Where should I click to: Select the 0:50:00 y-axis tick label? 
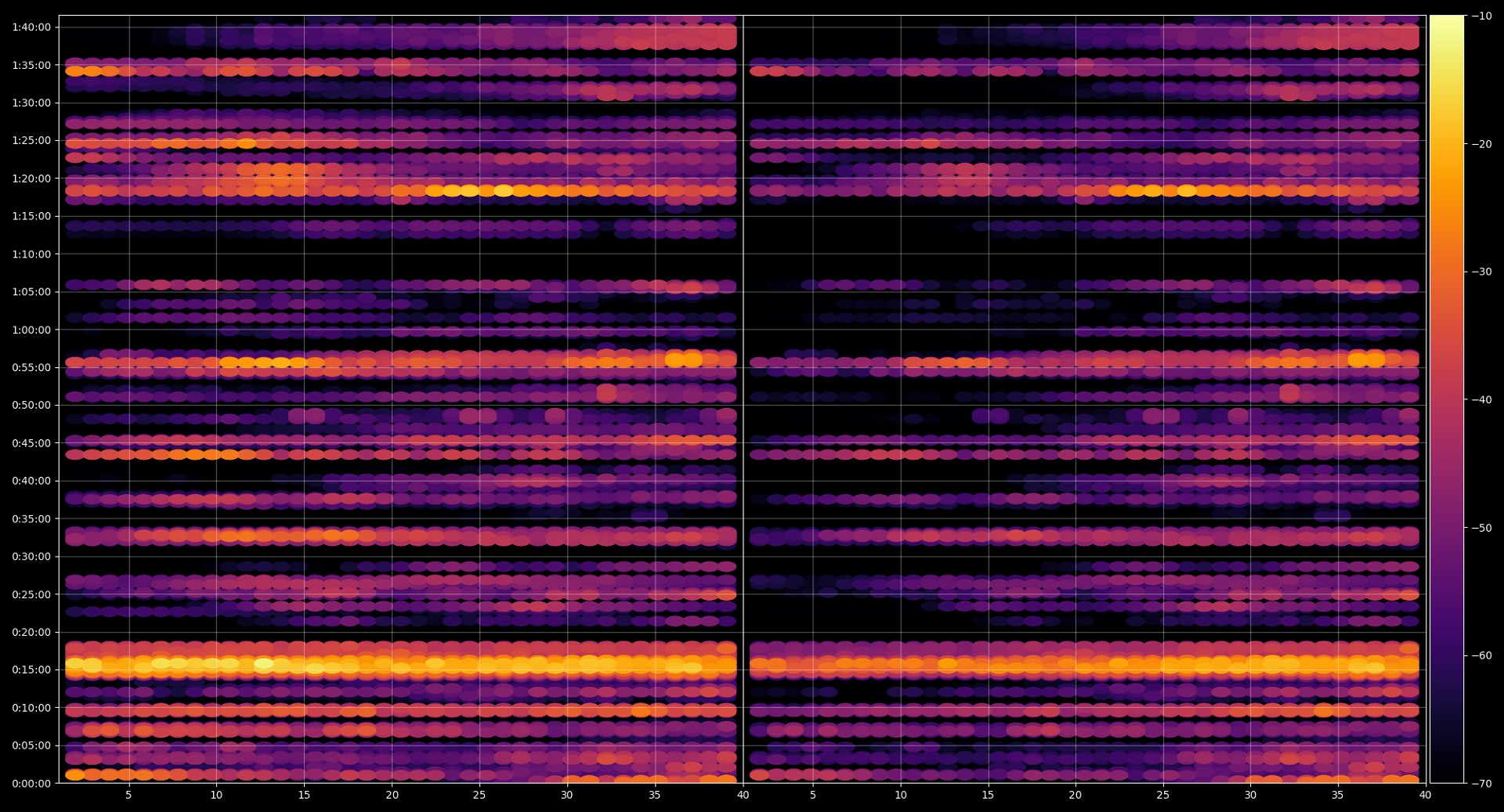click(x=31, y=405)
